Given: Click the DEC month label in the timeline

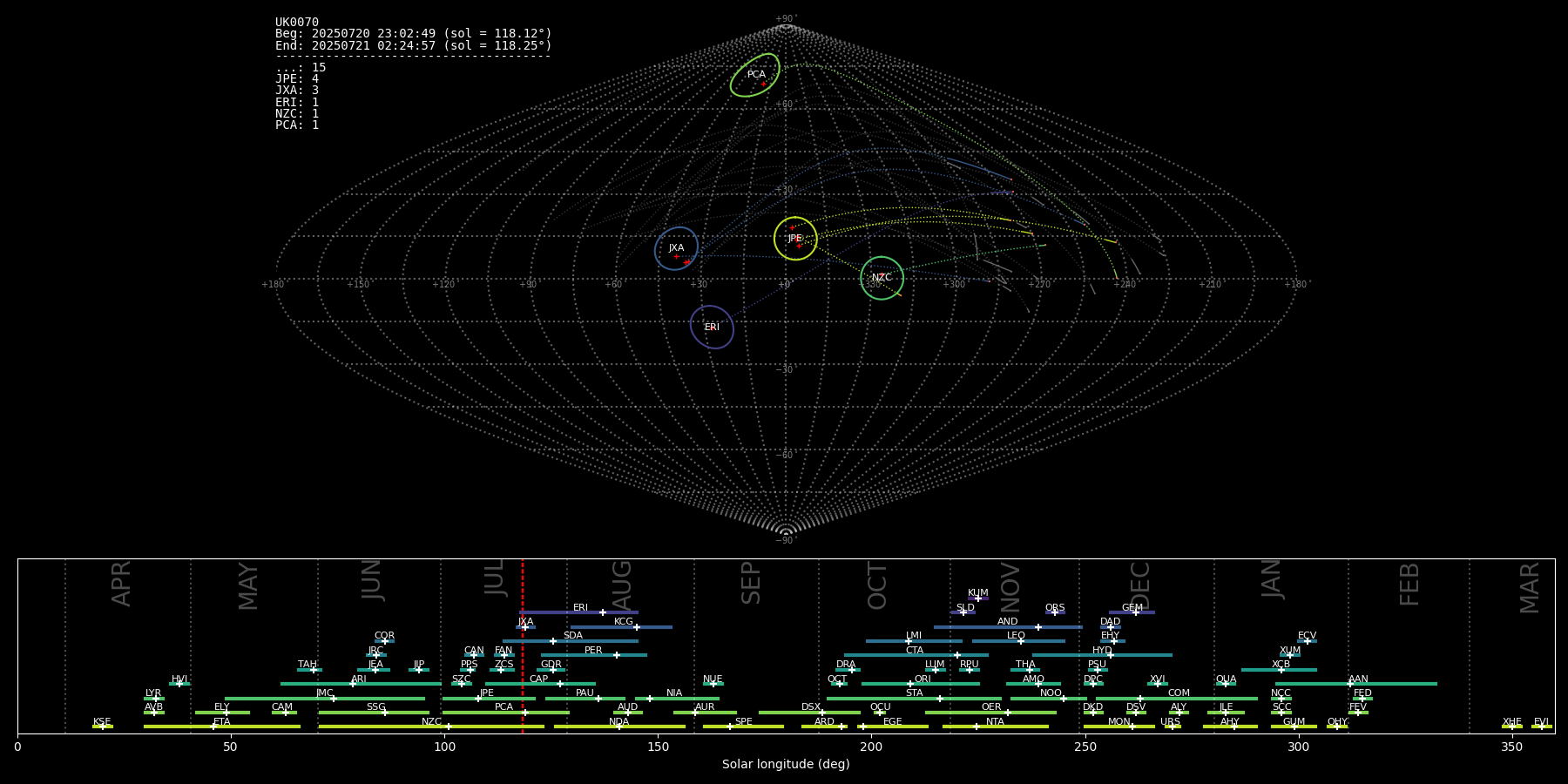Looking at the screenshot, I should click(x=1140, y=585).
